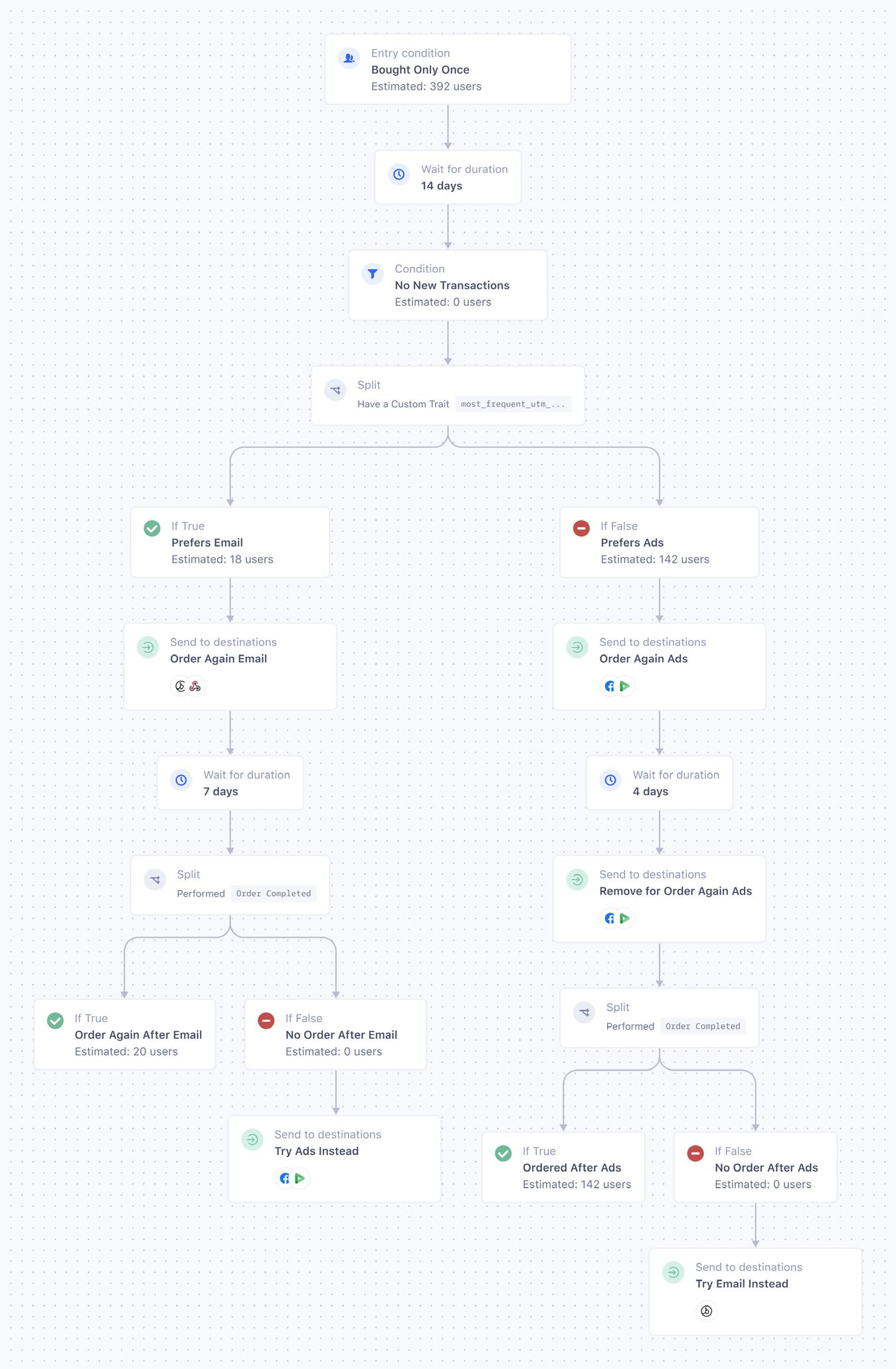This screenshot has height=1369, width=896.
Task: Click send arrow icon on Remove for Order Again Ads
Action: coord(577,879)
